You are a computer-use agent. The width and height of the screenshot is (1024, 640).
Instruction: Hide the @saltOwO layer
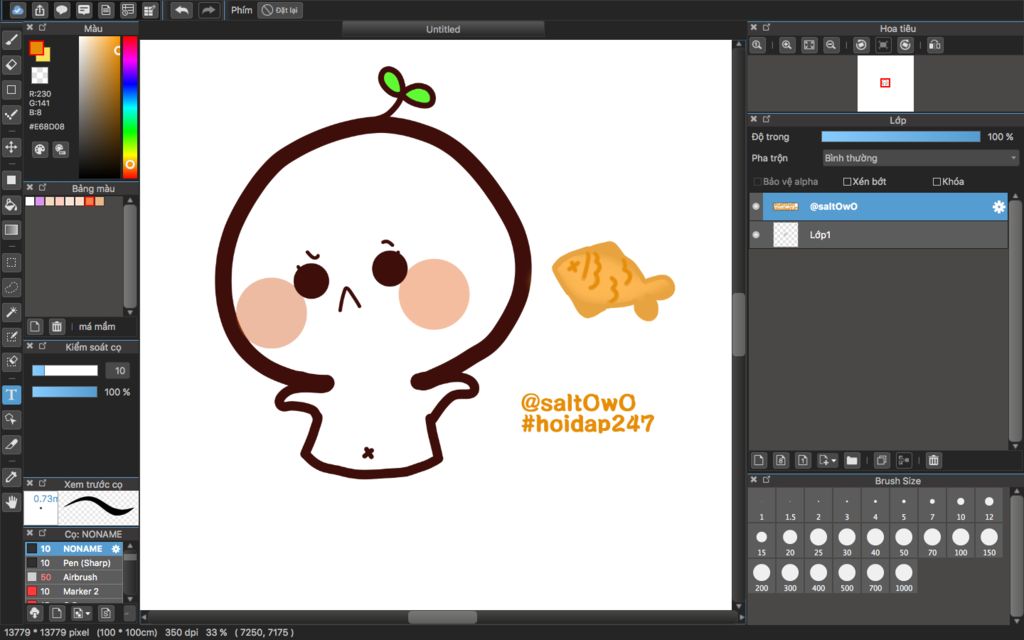(756, 206)
